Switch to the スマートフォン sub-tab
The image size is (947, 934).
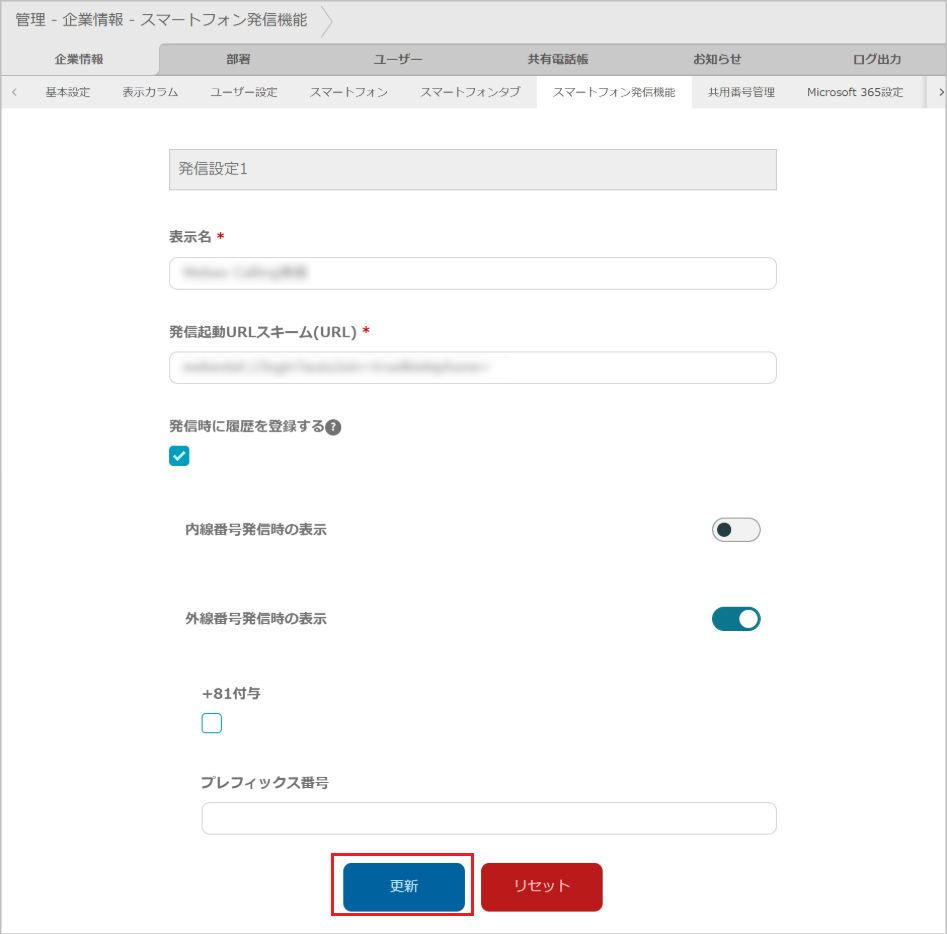348,91
